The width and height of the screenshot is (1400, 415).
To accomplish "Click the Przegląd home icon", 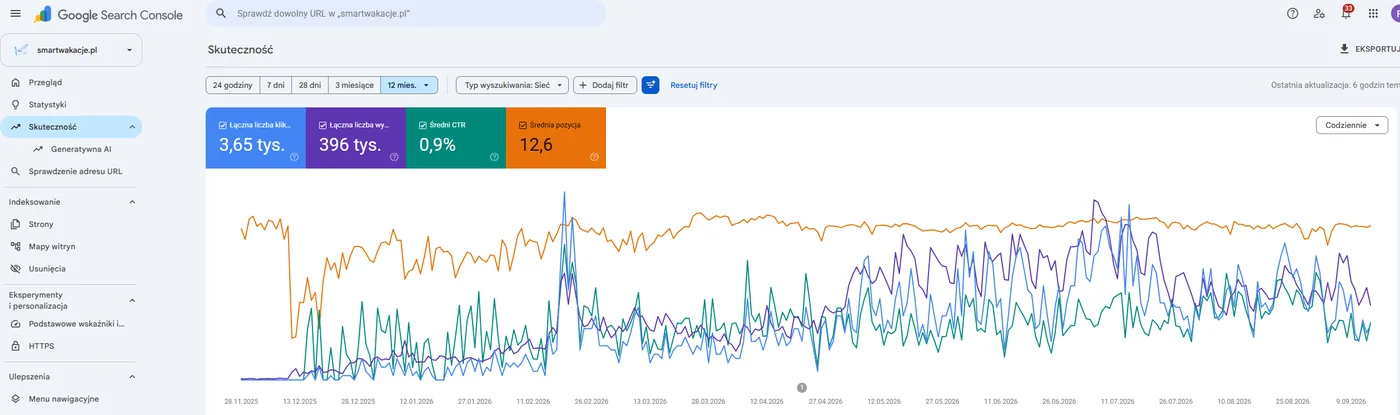I will (x=15, y=82).
